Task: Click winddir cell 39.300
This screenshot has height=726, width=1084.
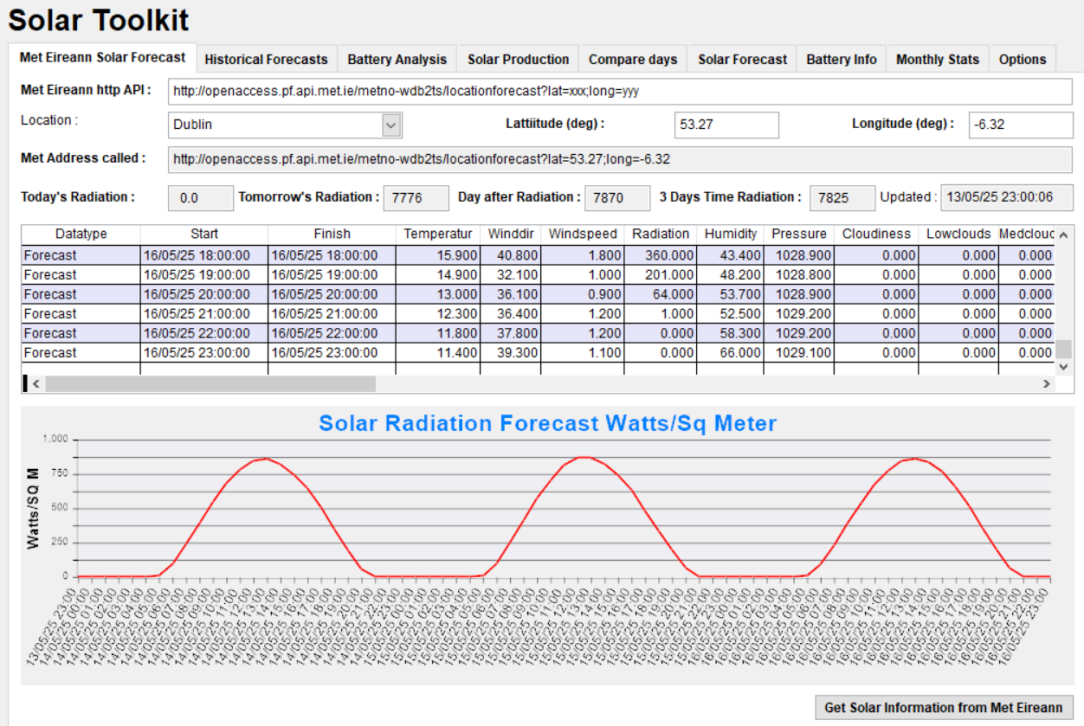Action: pos(510,352)
